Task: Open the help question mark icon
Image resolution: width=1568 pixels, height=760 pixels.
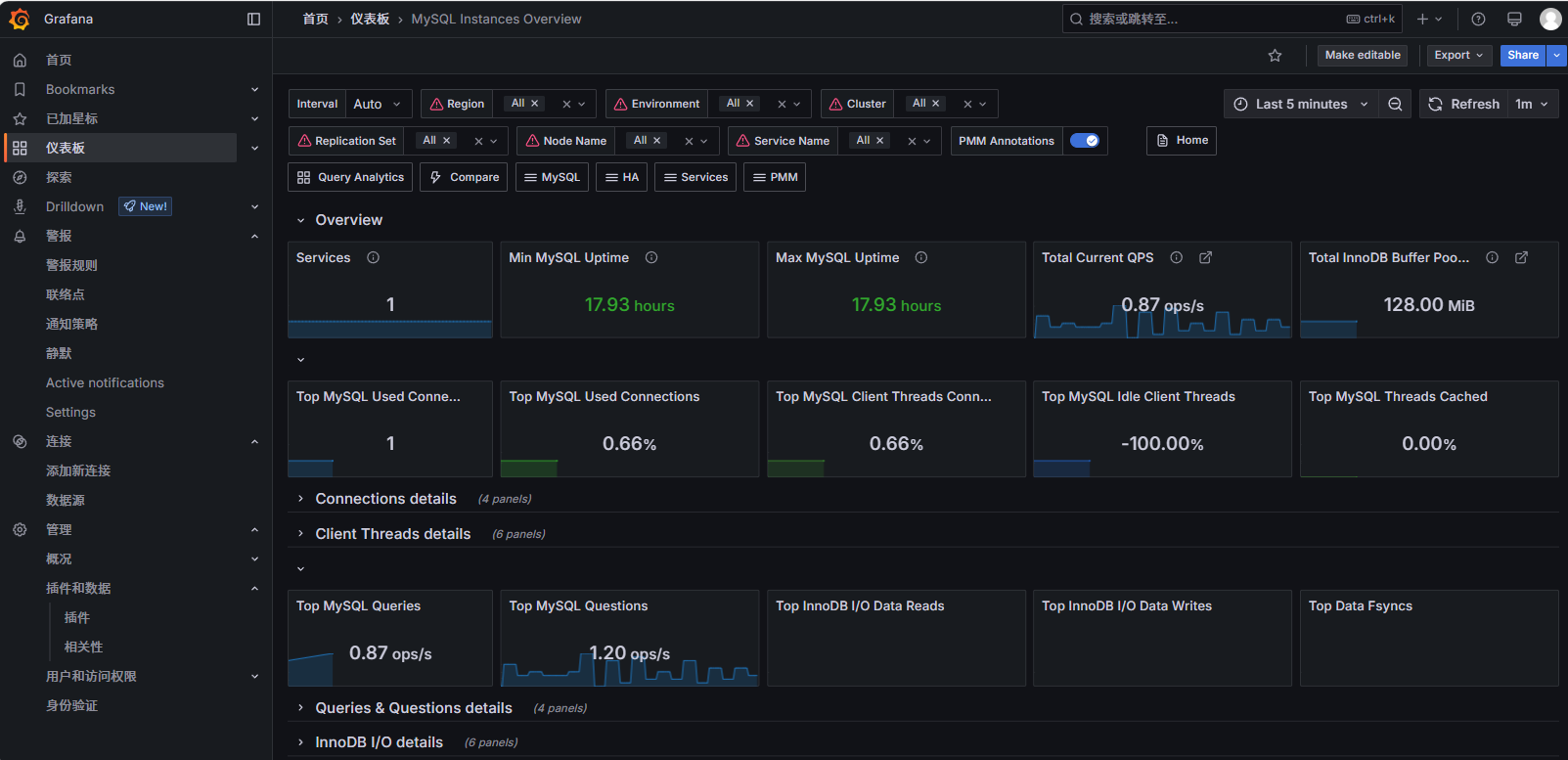Action: pyautogui.click(x=1478, y=19)
